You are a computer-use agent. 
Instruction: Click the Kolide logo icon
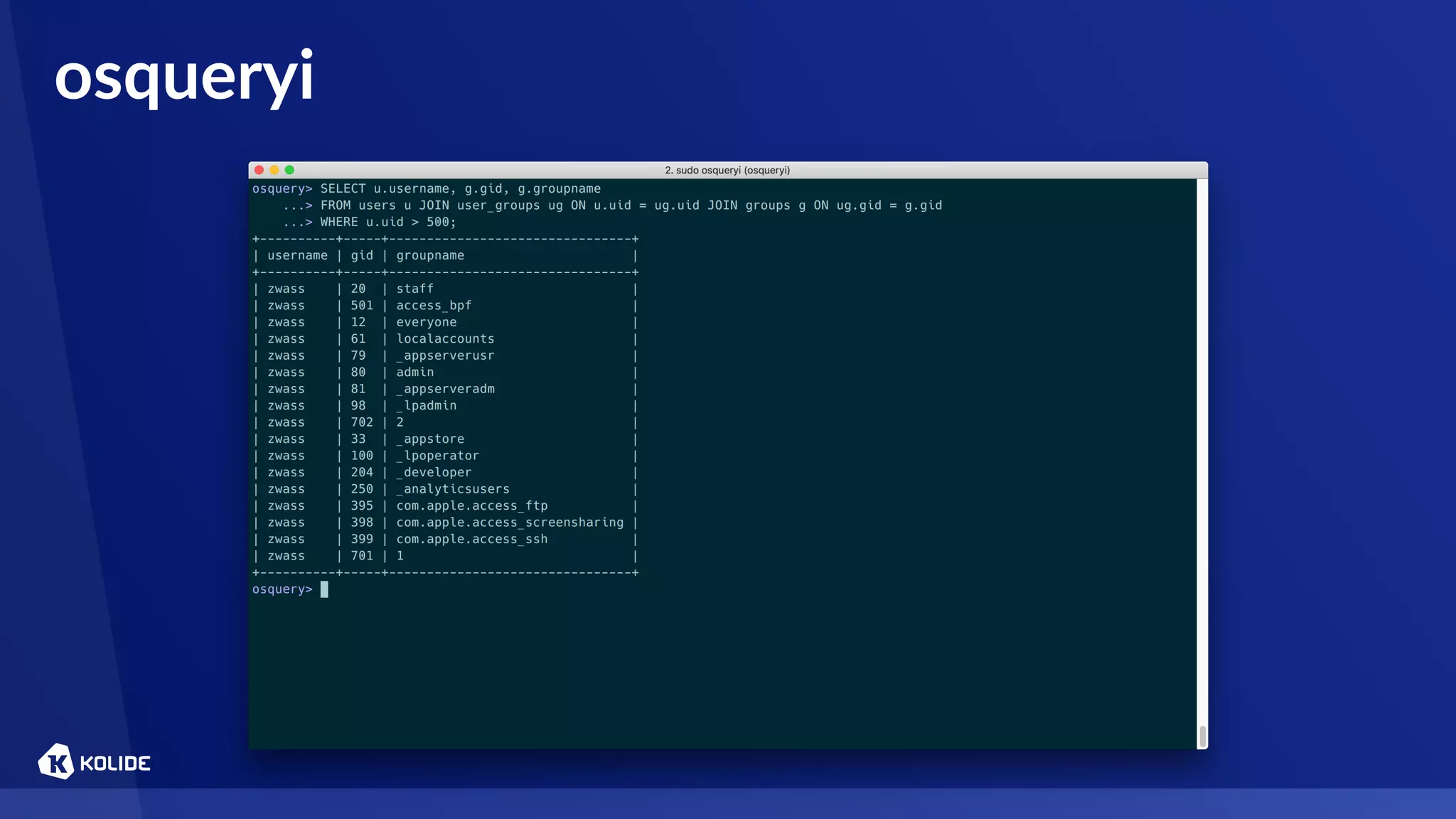point(56,762)
